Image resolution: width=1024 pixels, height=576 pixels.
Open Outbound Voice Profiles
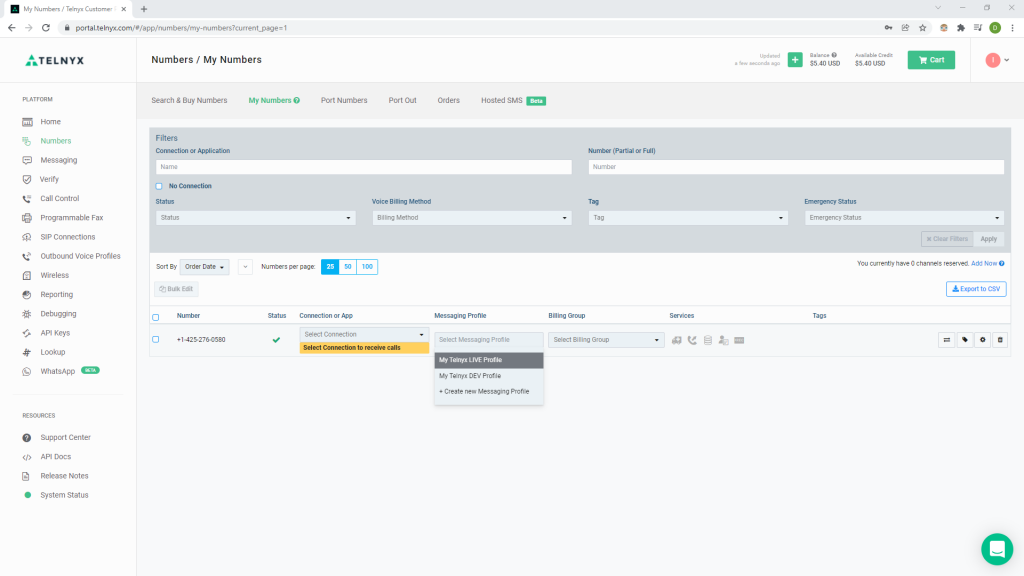(x=80, y=256)
